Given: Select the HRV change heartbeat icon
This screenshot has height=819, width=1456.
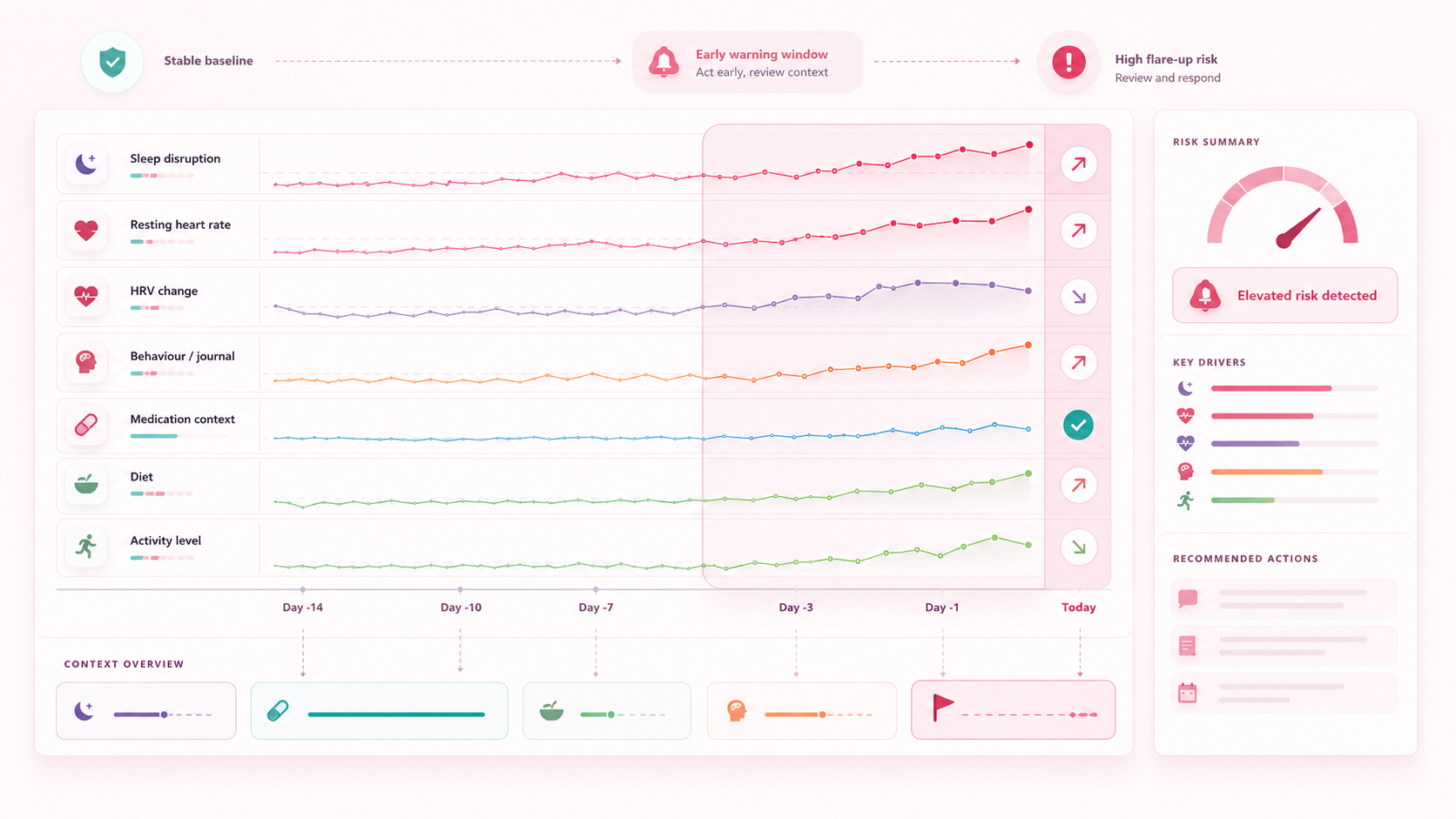Looking at the screenshot, I should pos(86,296).
